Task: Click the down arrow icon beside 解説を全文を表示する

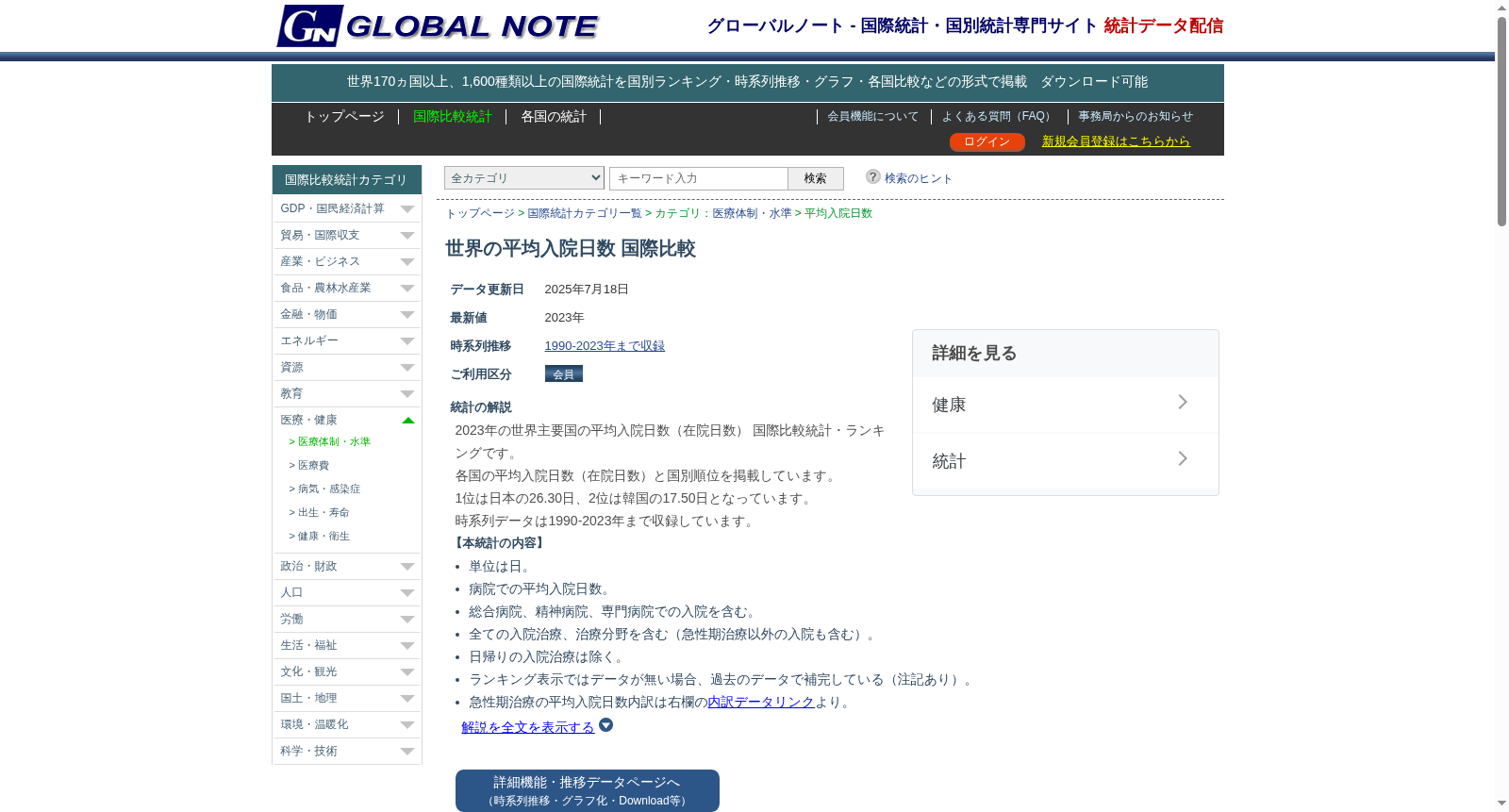Action: pyautogui.click(x=606, y=724)
